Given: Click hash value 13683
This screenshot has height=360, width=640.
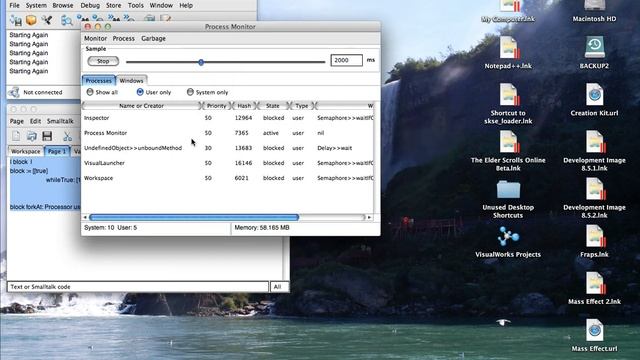Looking at the screenshot, I should point(243,148).
